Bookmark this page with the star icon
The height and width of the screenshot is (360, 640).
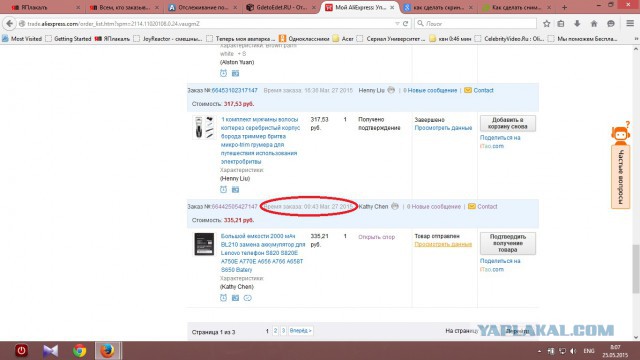547,24
